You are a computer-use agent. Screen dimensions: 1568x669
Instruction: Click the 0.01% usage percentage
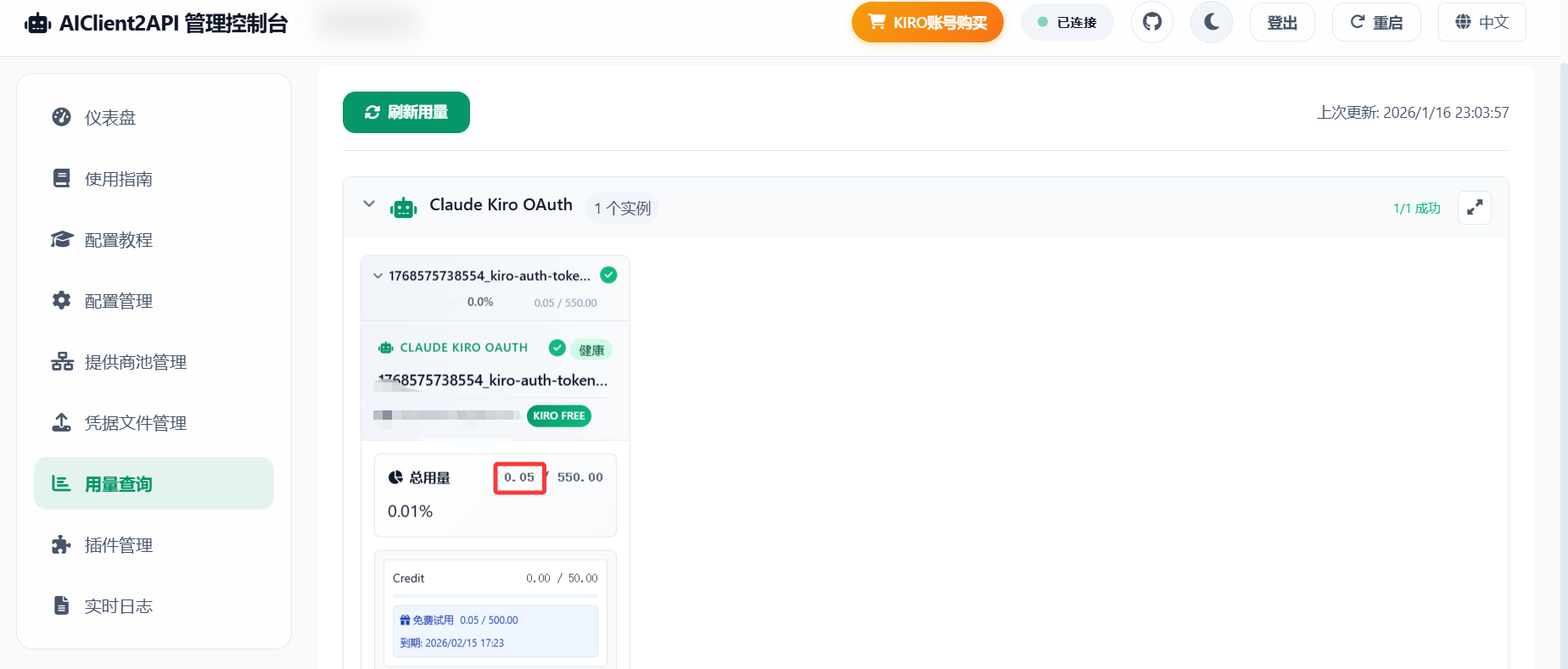pyautogui.click(x=411, y=511)
